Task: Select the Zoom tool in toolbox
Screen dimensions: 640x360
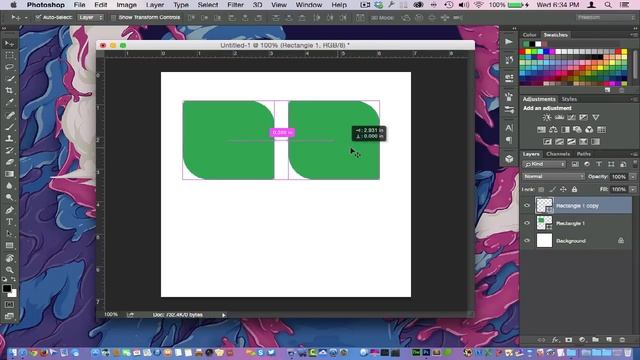Action: click(9, 270)
